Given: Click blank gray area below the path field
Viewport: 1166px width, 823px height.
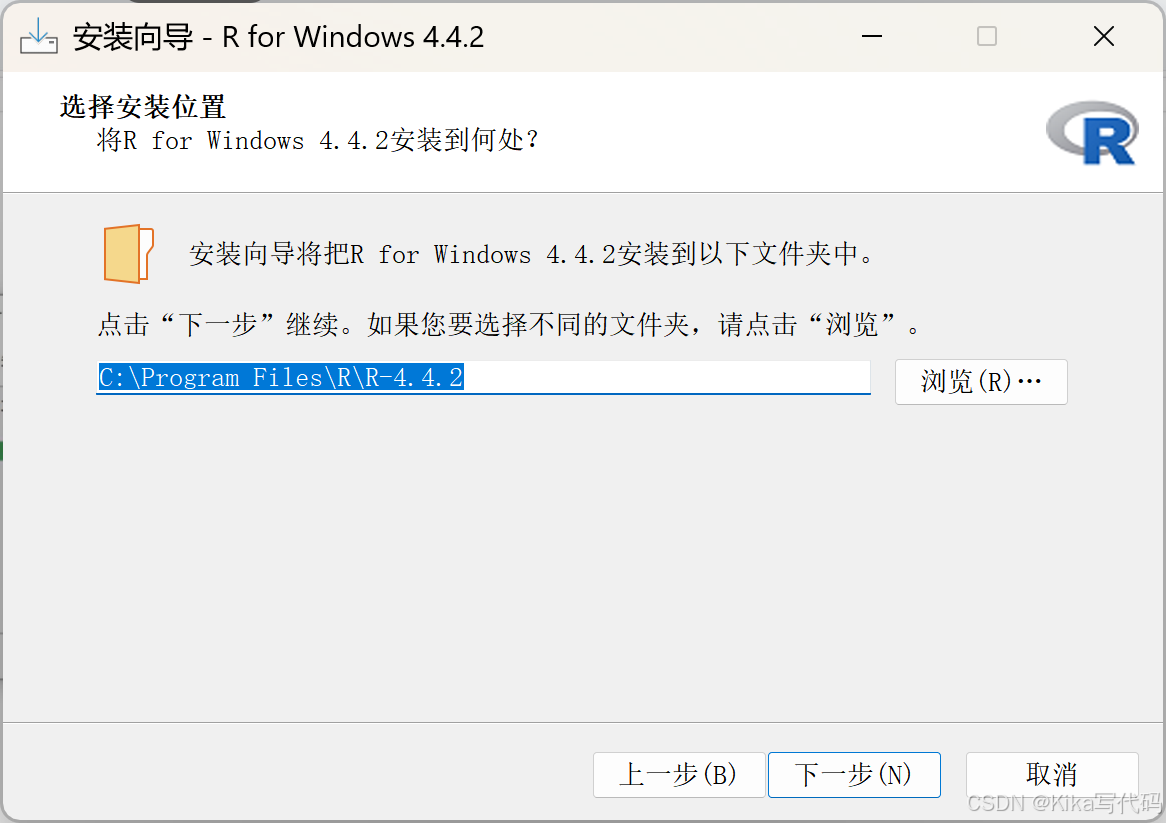Looking at the screenshot, I should click(x=580, y=558).
